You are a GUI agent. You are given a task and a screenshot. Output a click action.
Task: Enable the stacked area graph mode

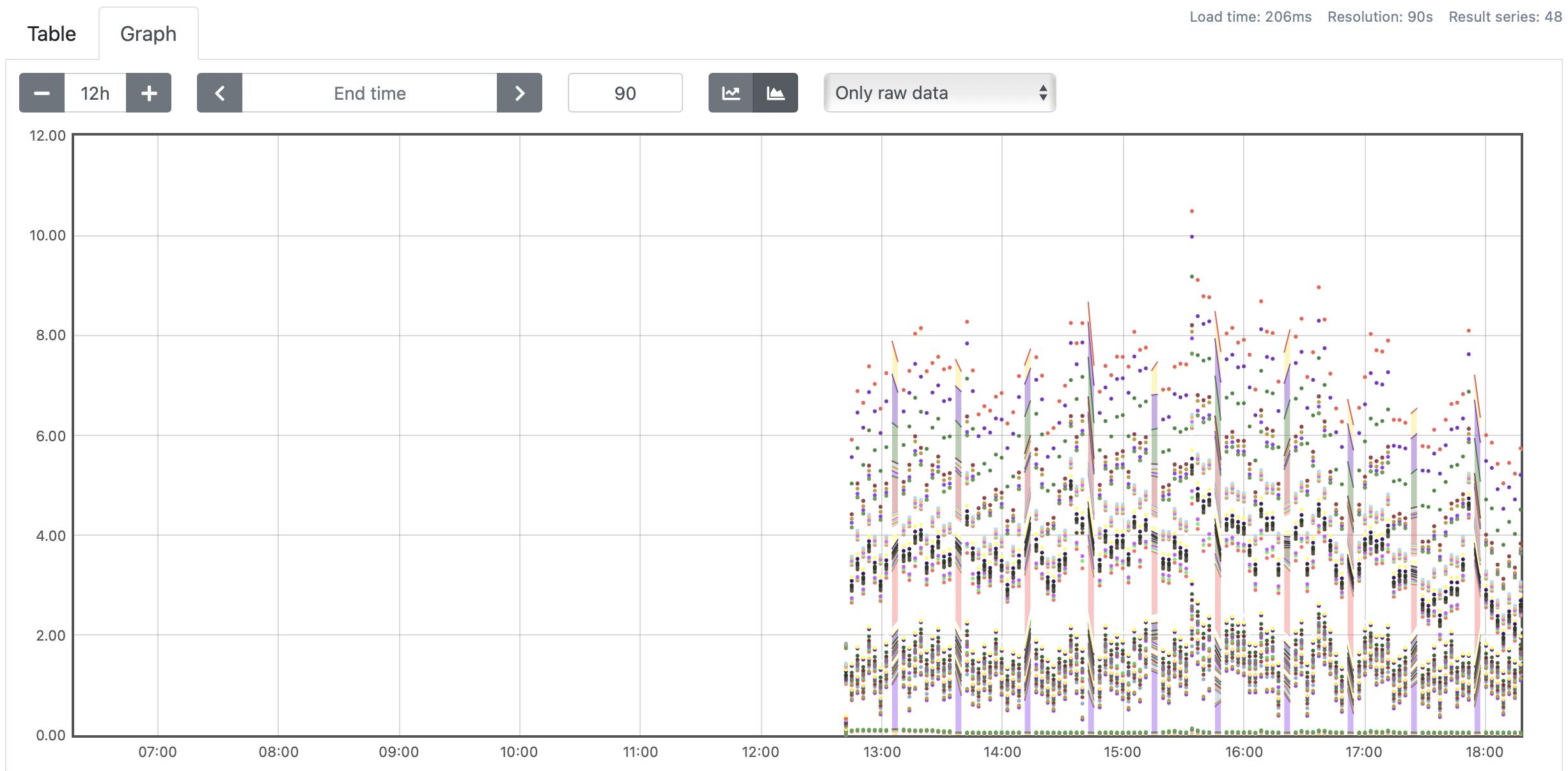pos(775,93)
